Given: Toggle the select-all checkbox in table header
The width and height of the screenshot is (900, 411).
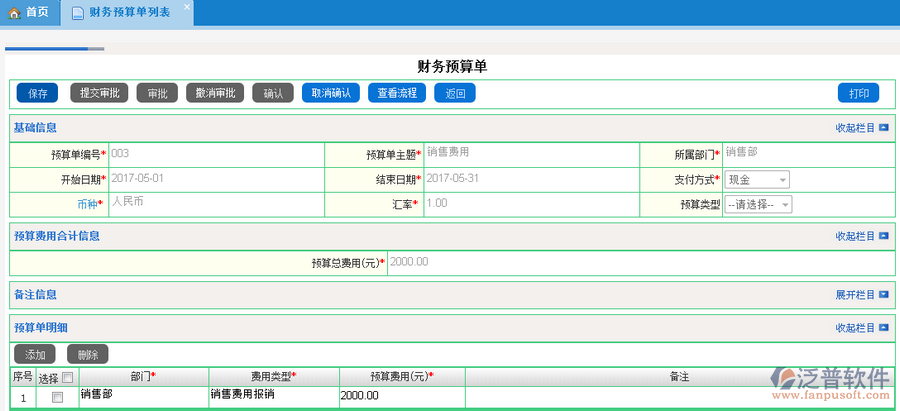Looking at the screenshot, I should click(x=67, y=377).
